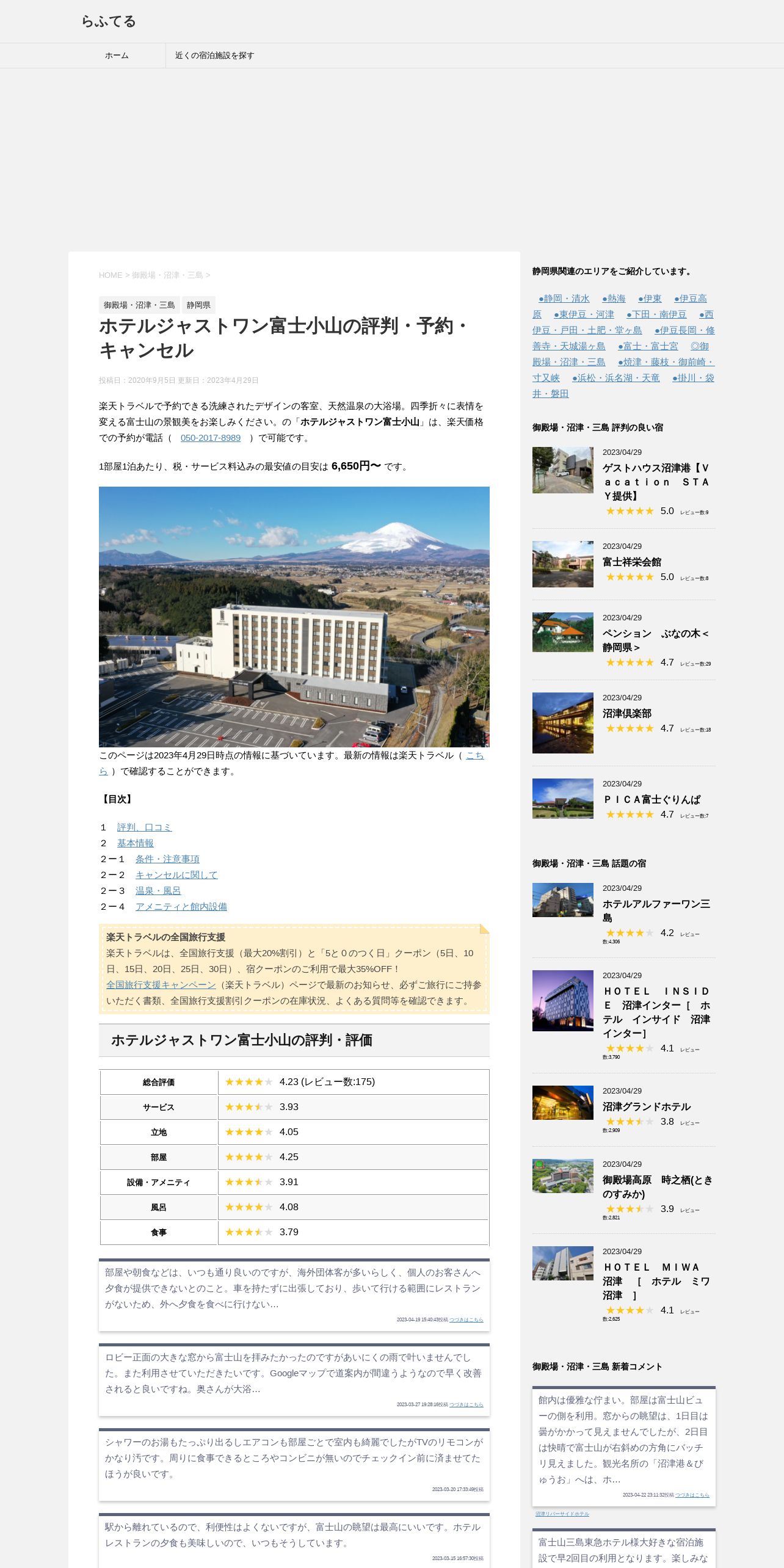Open HOTEL INSIDE 沼津インター listing title
Screen dimensions: 784x1568
(656, 1012)
